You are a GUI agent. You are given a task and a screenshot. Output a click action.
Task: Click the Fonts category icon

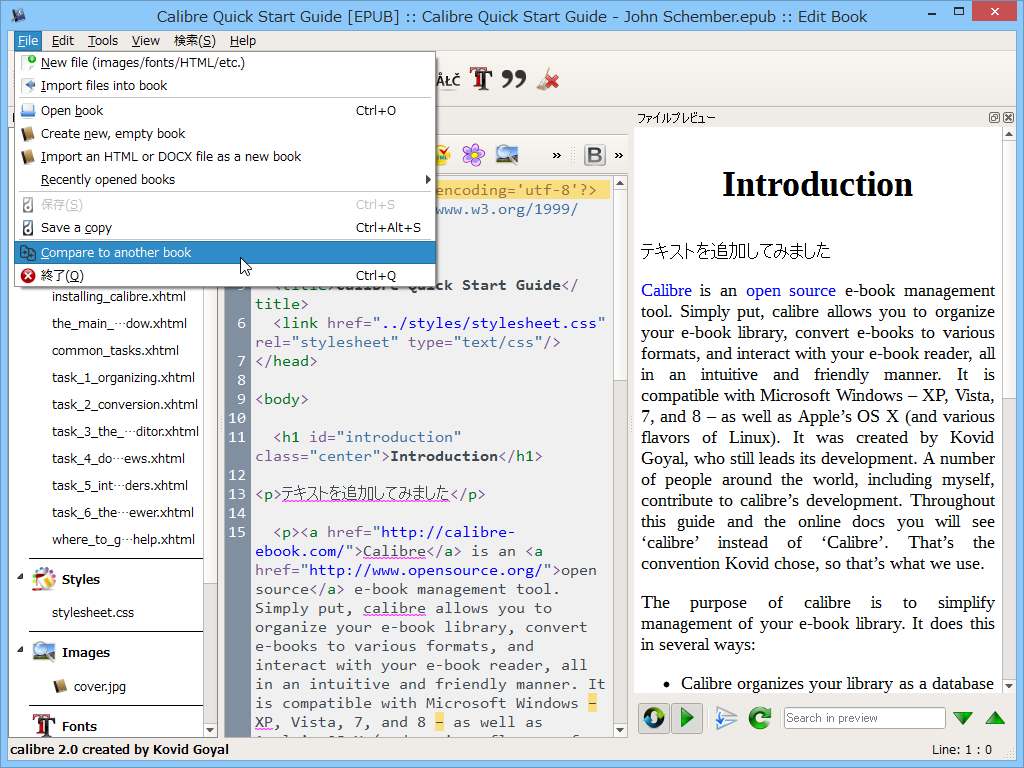44,725
